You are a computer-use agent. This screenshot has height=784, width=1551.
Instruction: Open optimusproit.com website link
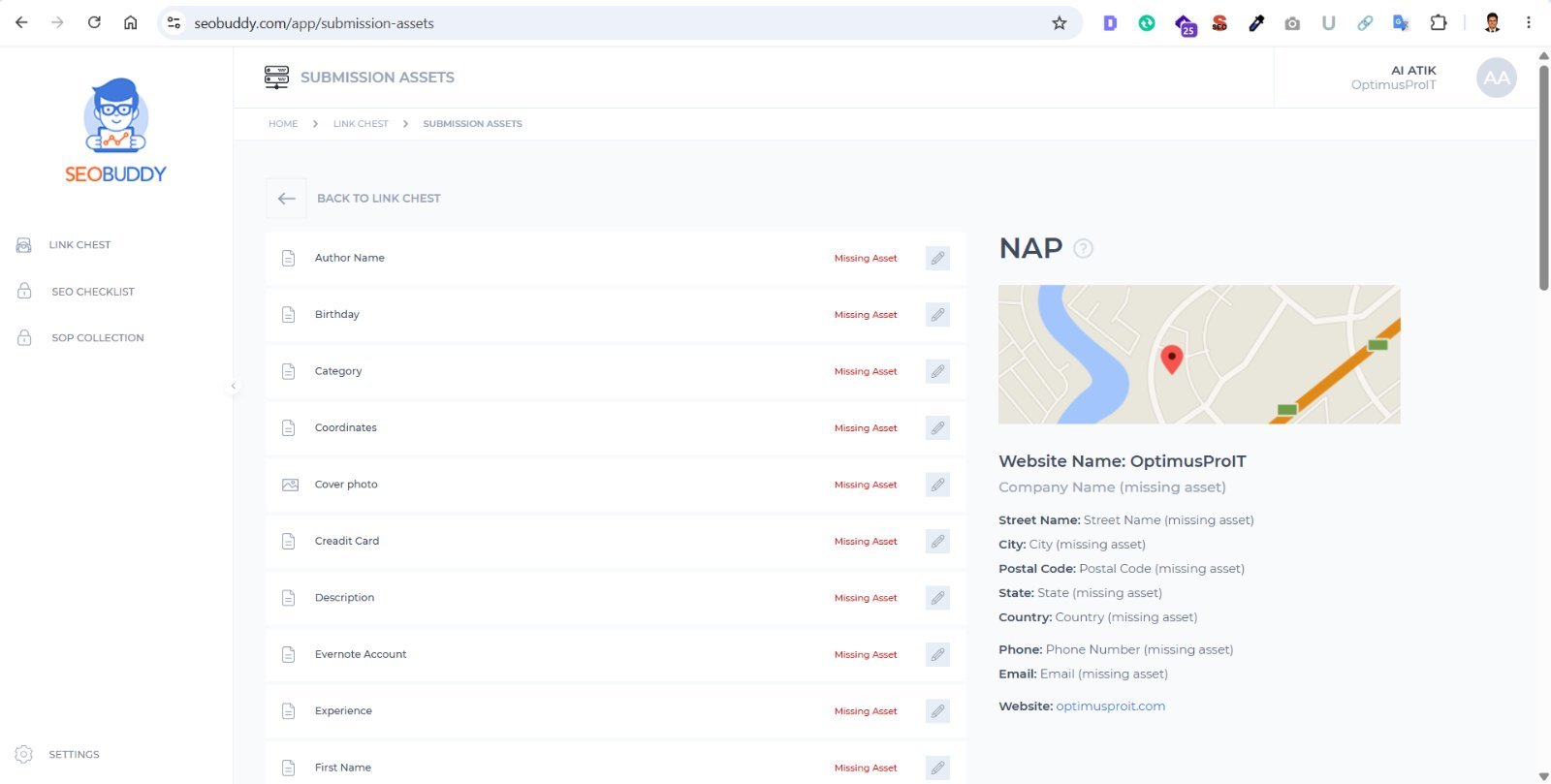pyautogui.click(x=1110, y=706)
